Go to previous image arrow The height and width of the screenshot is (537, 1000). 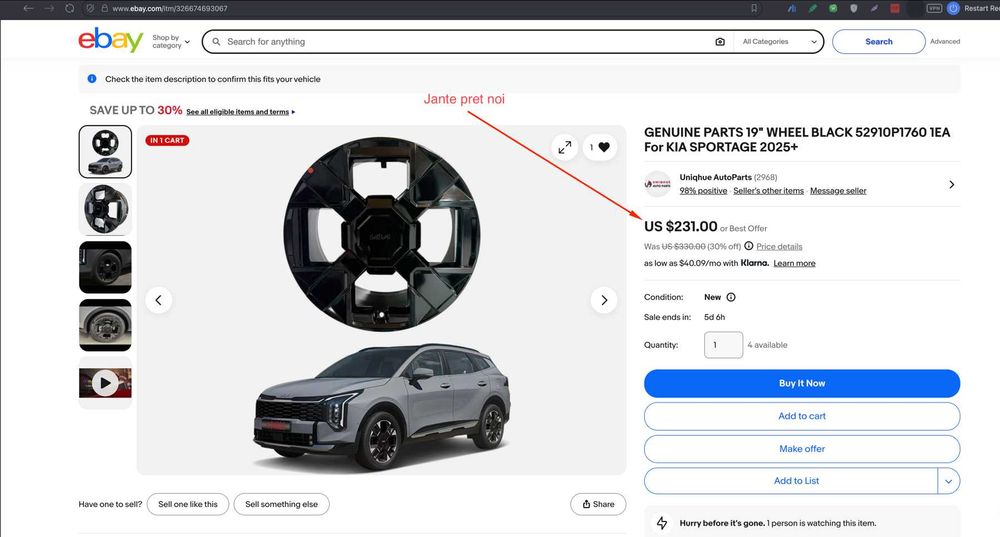(x=159, y=300)
